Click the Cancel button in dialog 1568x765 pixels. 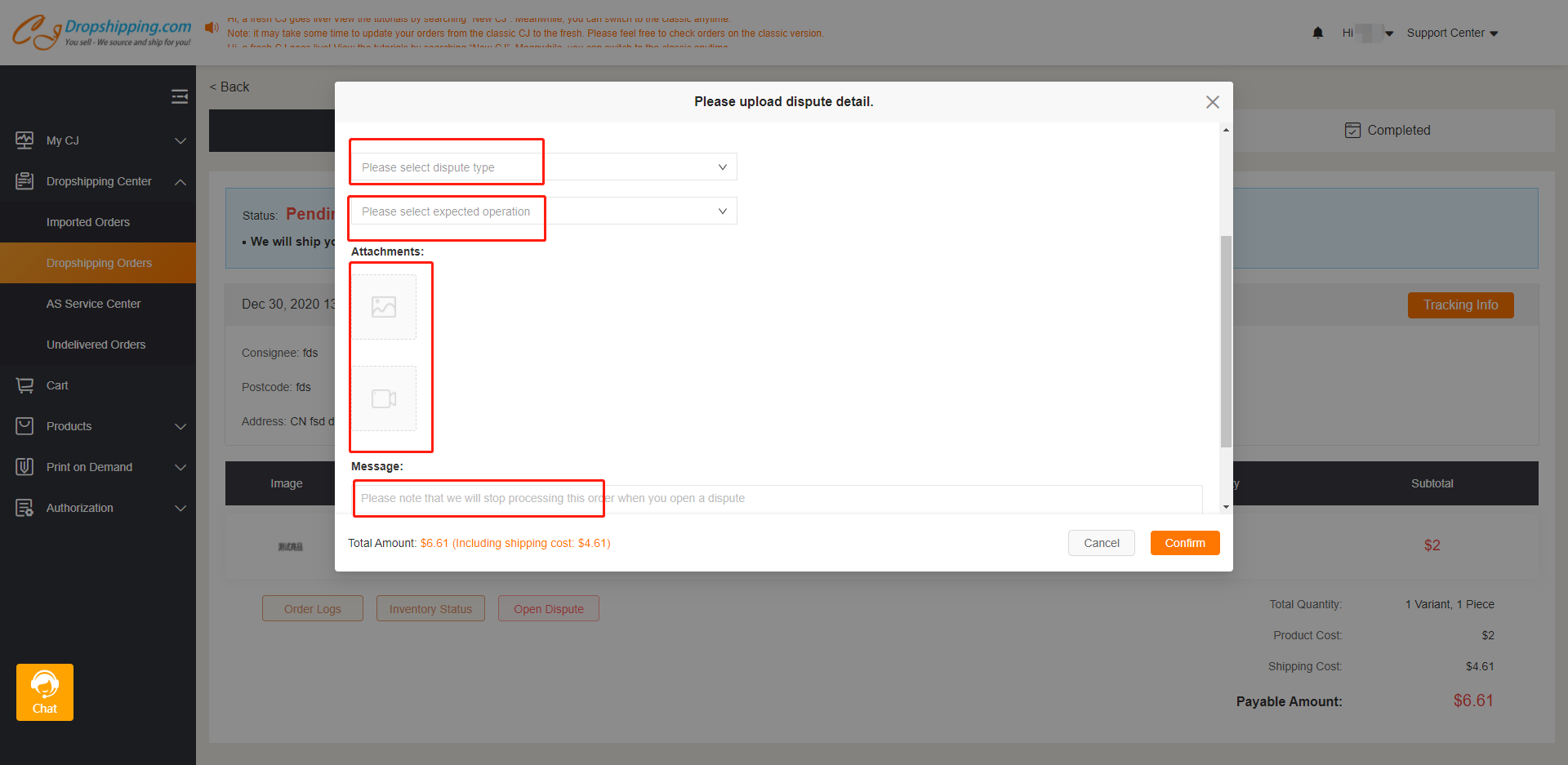click(1101, 543)
